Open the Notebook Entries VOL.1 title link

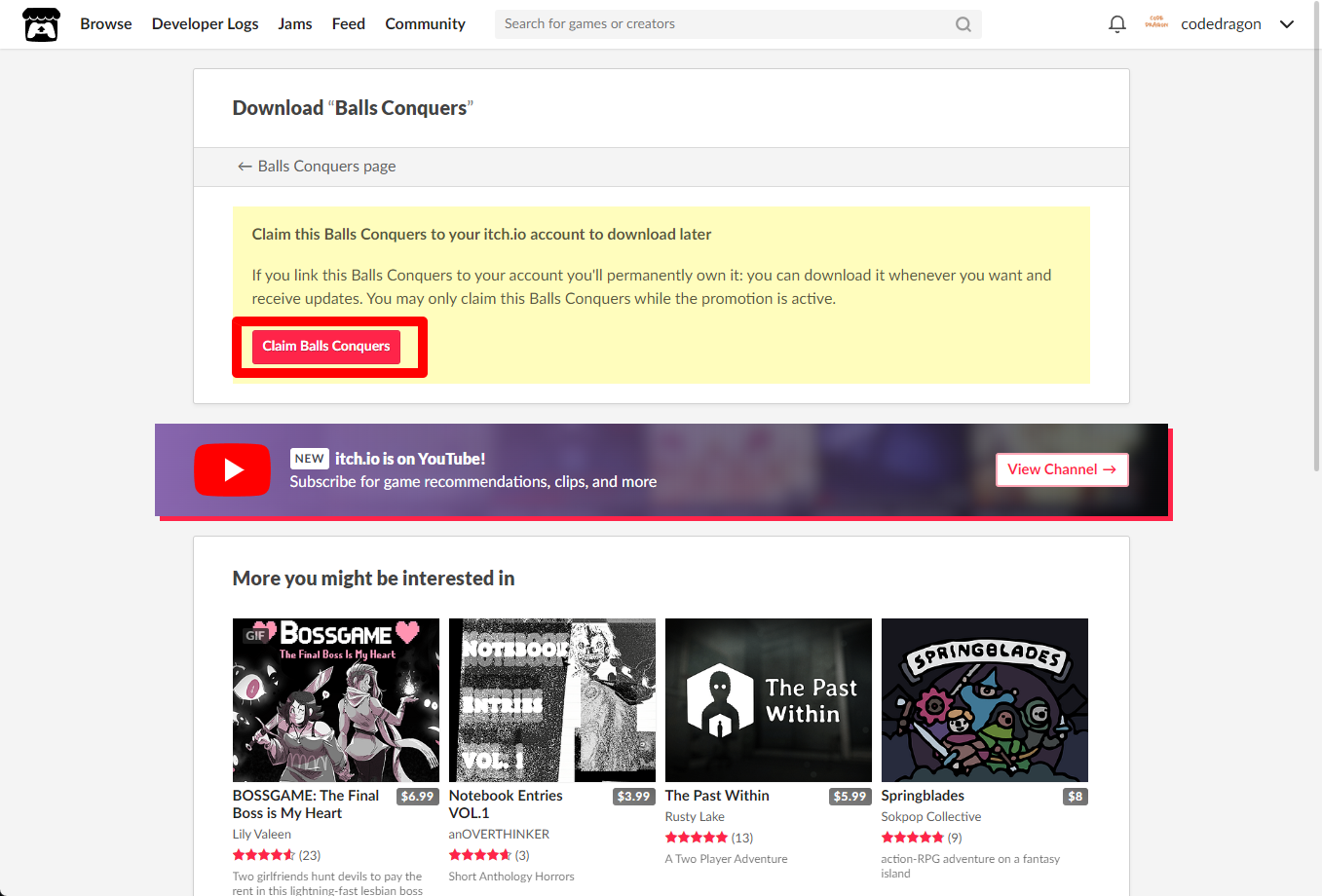(x=506, y=804)
